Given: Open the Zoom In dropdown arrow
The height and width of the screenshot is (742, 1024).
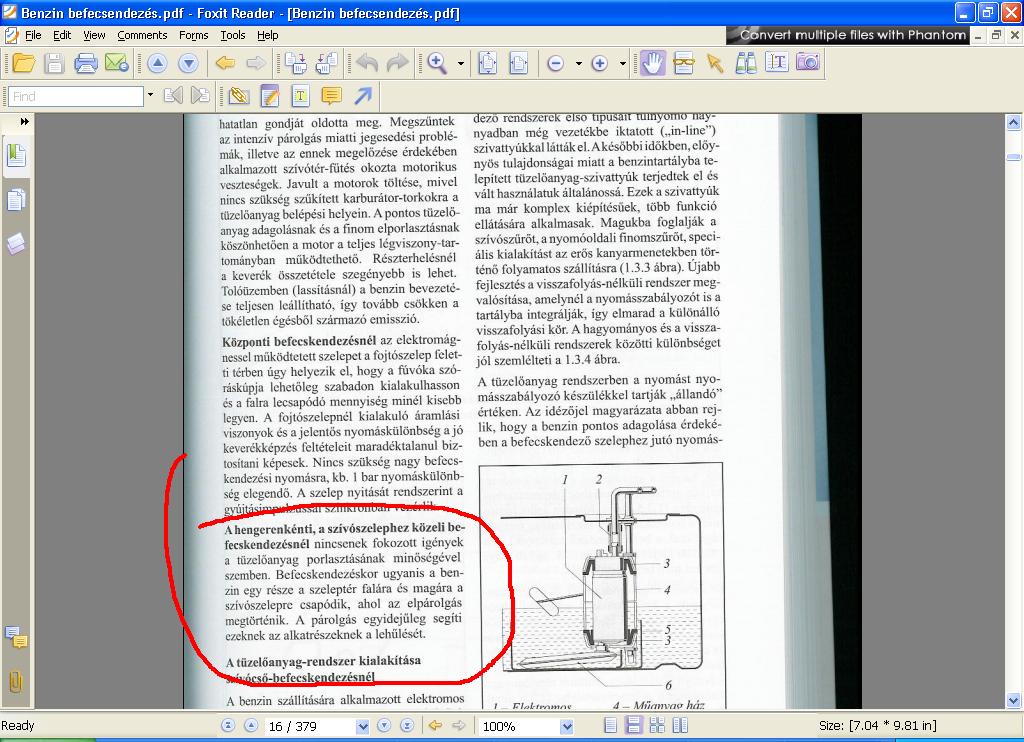Looking at the screenshot, I should pos(622,63).
